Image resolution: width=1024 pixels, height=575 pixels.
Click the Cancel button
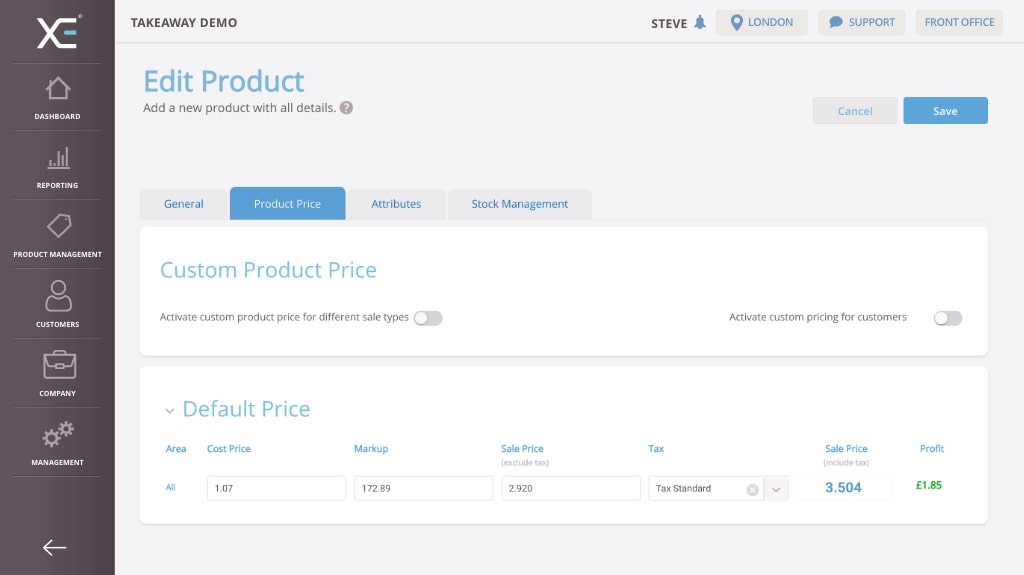coord(854,111)
